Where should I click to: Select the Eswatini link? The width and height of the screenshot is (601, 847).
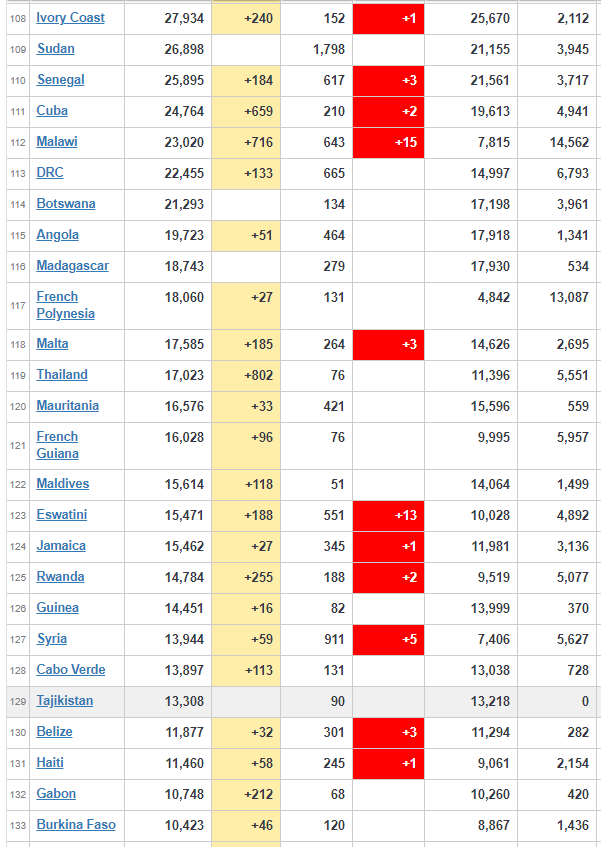pyautogui.click(x=61, y=515)
